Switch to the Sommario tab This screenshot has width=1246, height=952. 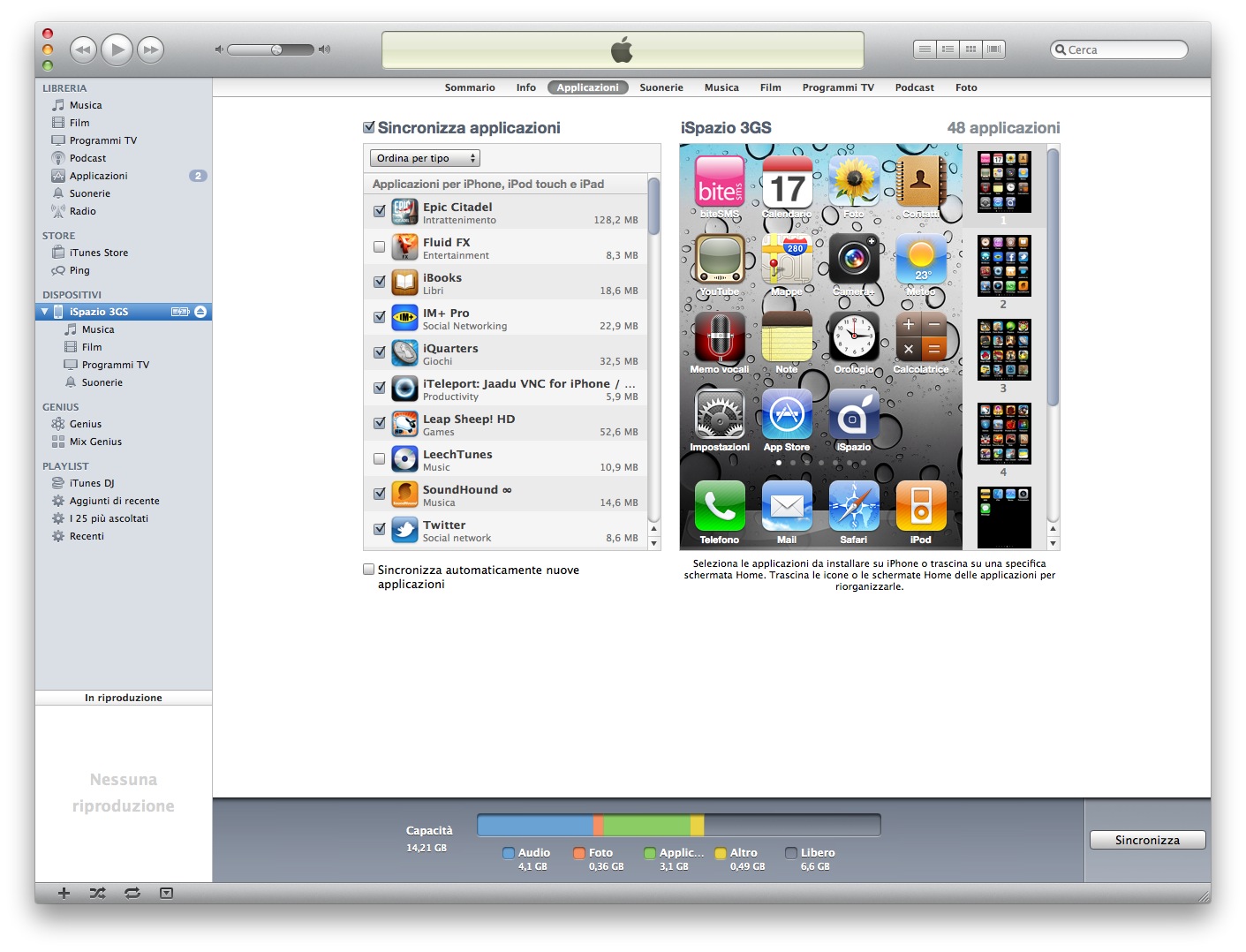[470, 87]
